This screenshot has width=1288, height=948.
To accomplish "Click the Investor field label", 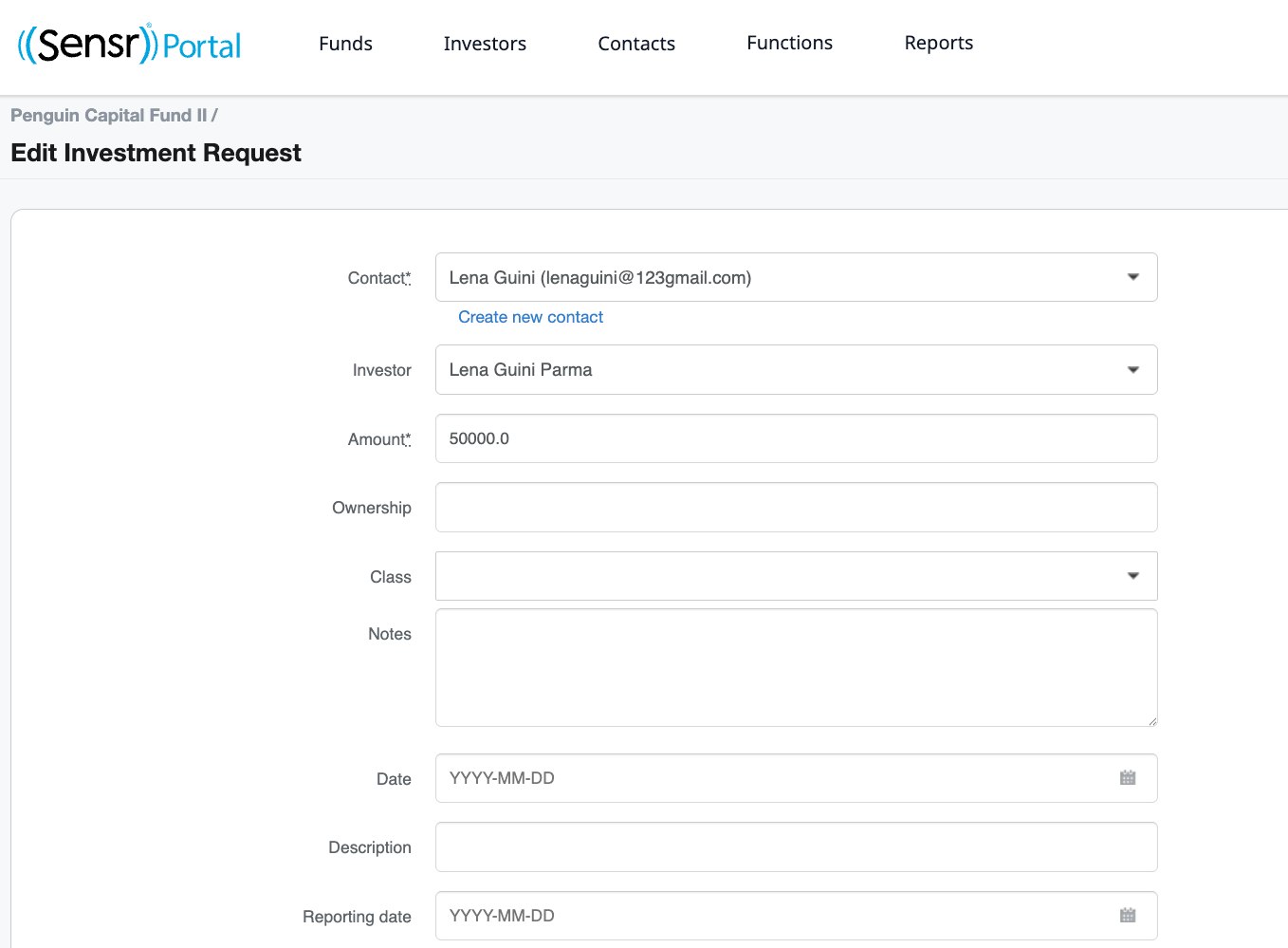I will pos(382,370).
